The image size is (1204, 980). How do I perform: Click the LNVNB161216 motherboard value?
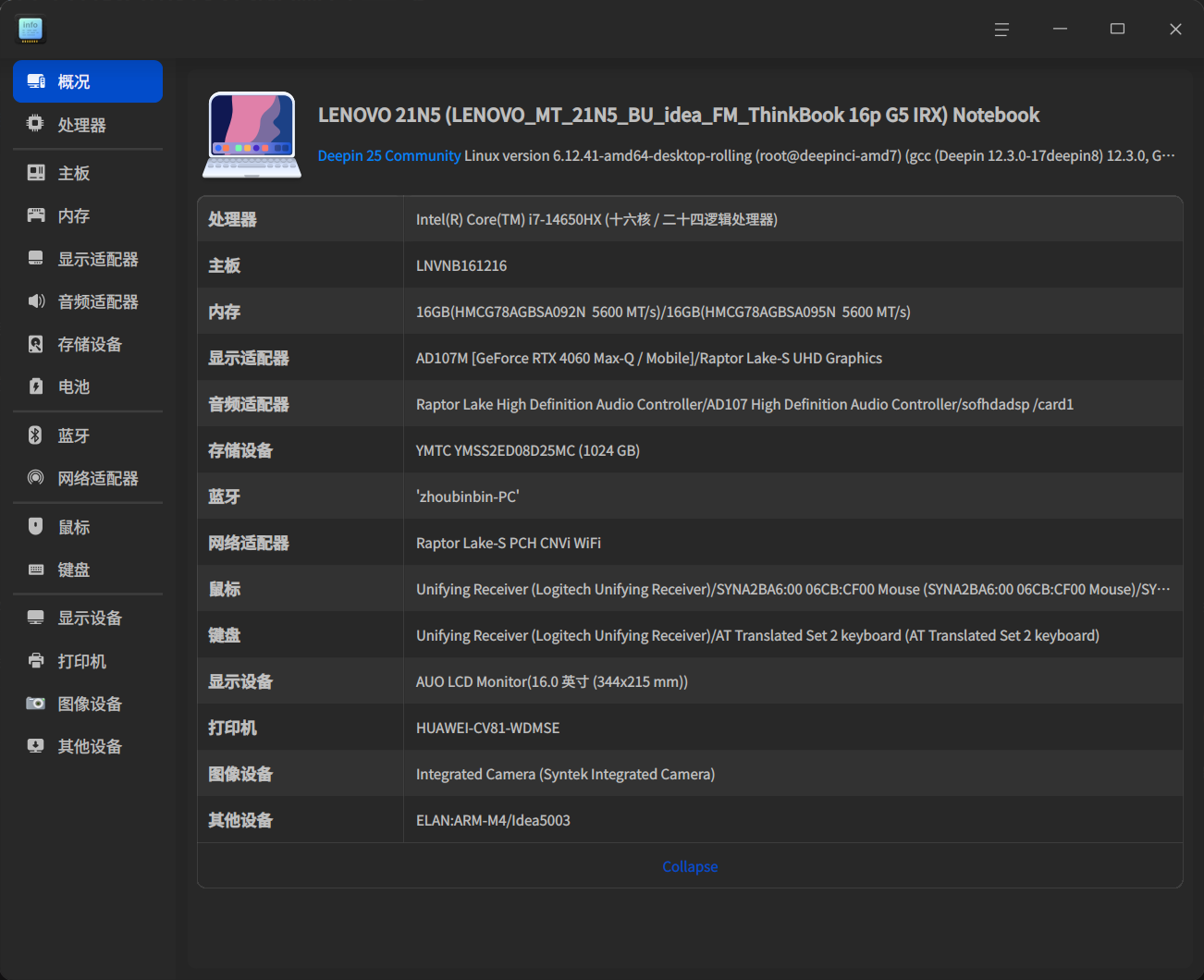[x=461, y=265]
